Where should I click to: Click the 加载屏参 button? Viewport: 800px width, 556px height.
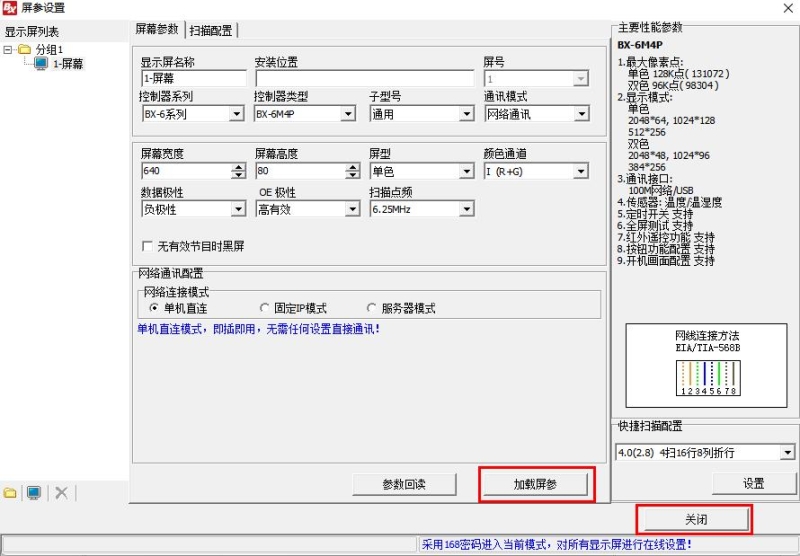click(535, 484)
